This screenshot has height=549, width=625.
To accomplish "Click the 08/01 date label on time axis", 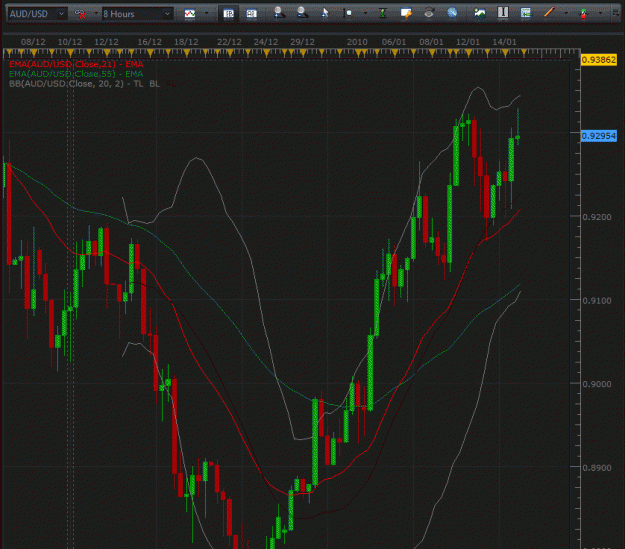I will pos(431,42).
